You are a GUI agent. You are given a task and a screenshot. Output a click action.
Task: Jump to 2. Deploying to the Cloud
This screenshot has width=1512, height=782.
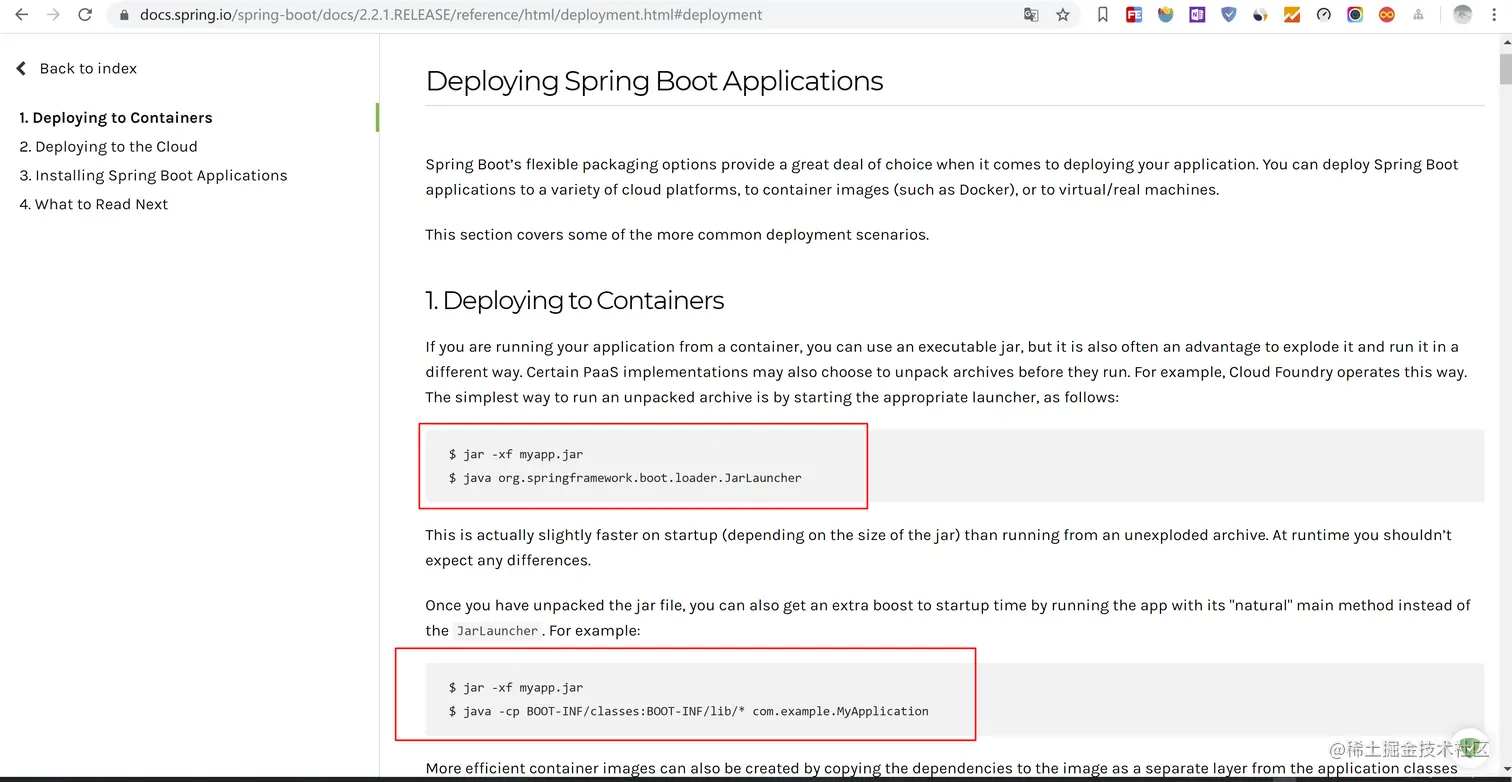coord(109,147)
